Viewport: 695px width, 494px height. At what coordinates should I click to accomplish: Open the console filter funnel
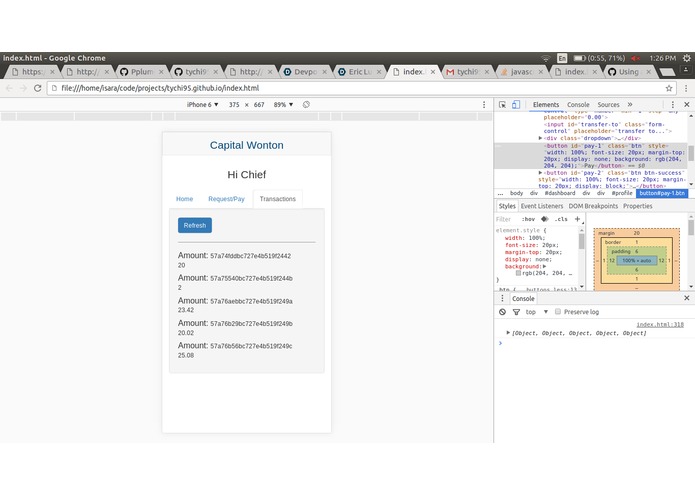pos(516,312)
